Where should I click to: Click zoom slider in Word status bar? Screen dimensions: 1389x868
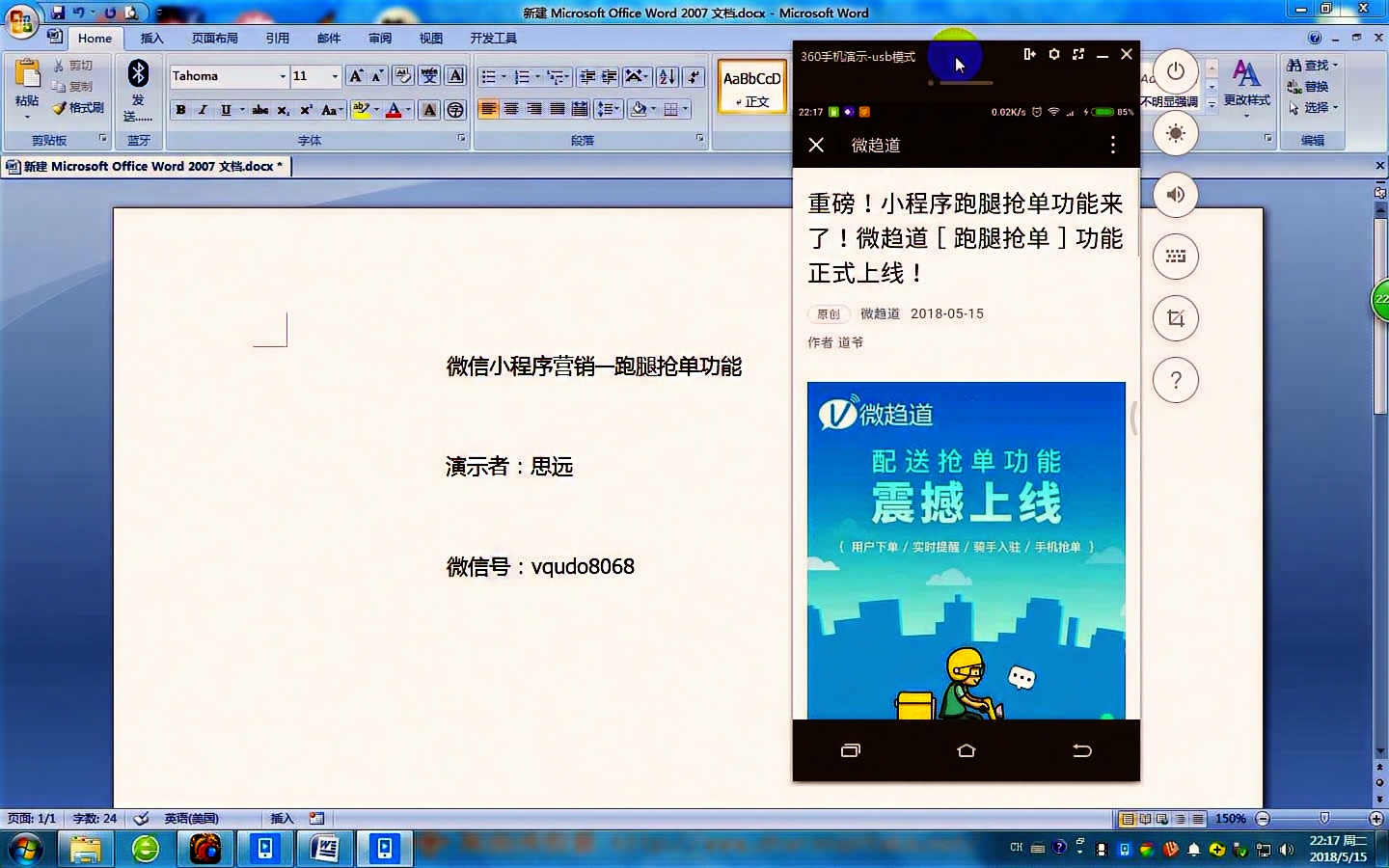click(1324, 819)
